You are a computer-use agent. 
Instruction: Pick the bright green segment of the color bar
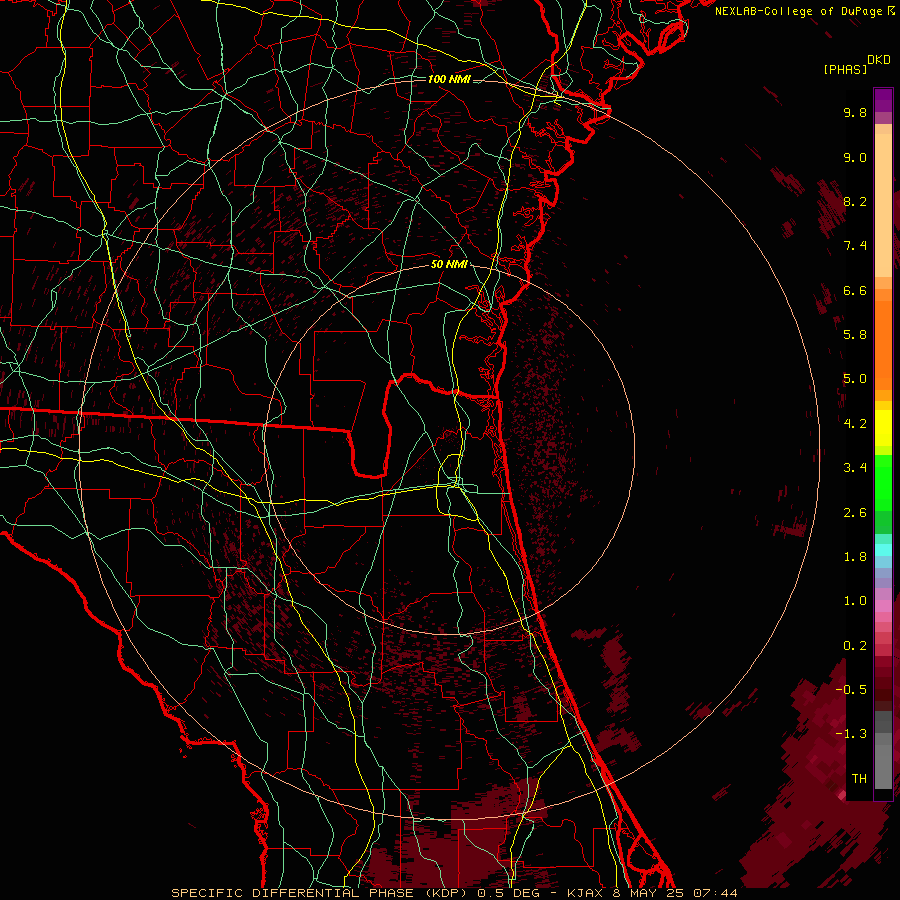coord(883,481)
